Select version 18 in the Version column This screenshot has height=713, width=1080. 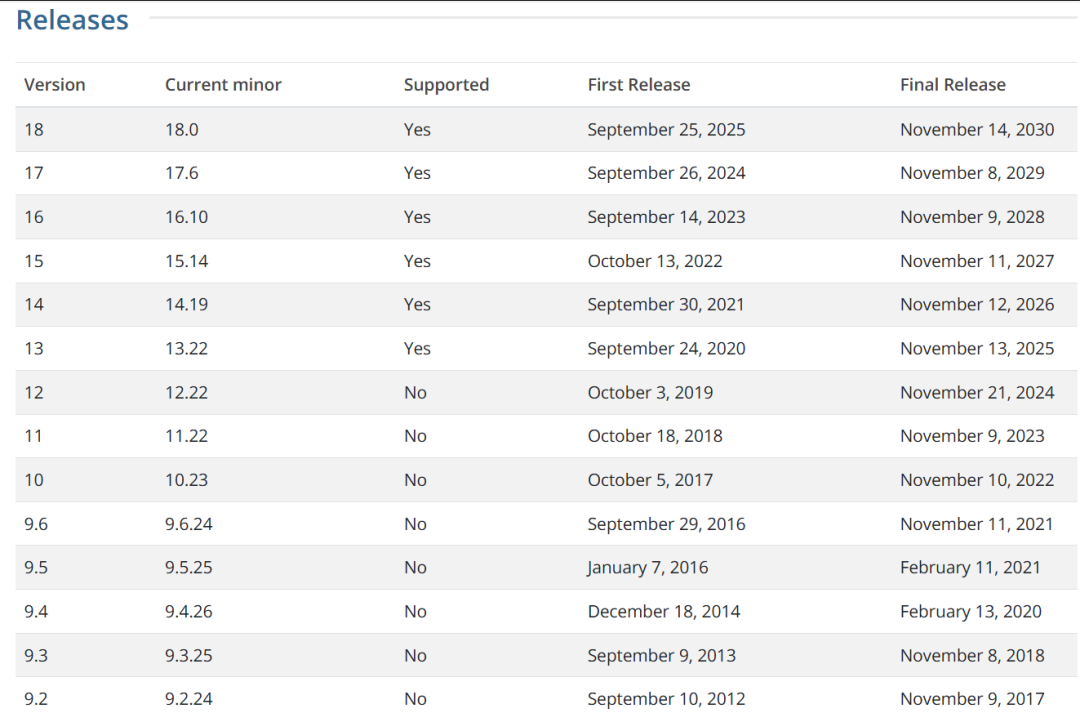pyautogui.click(x=34, y=130)
